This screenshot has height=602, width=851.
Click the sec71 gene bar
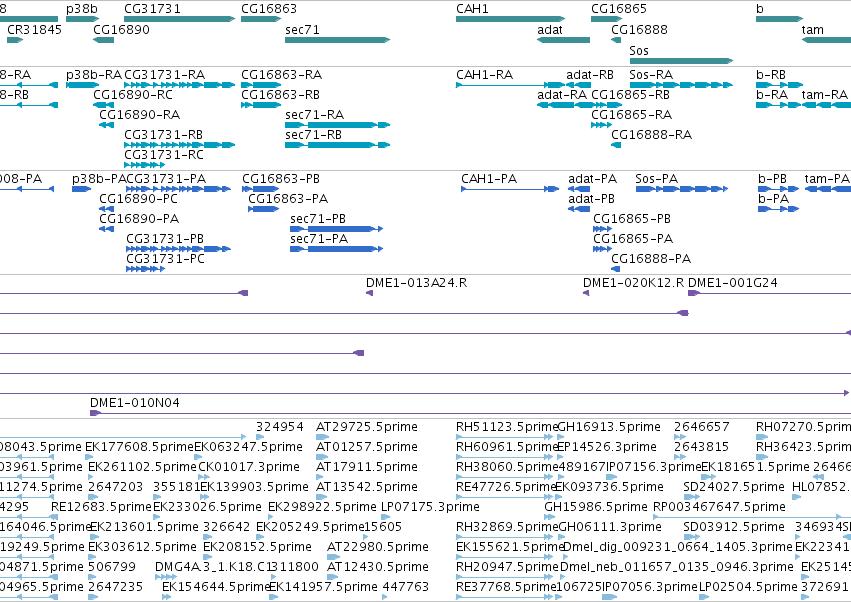(x=338, y=40)
